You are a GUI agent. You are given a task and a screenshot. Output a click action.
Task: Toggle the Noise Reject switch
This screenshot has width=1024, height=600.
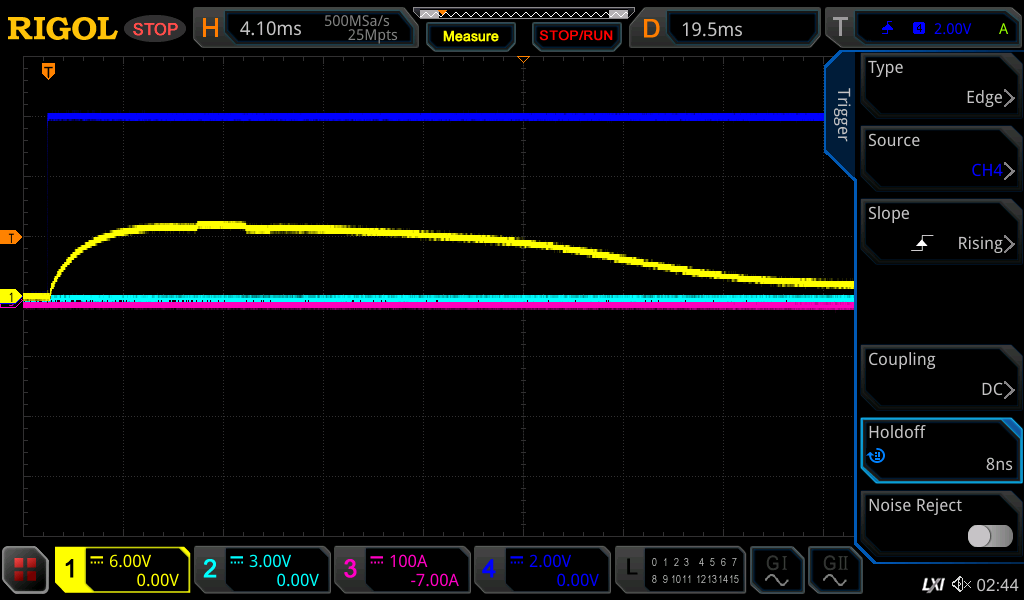[x=990, y=536]
